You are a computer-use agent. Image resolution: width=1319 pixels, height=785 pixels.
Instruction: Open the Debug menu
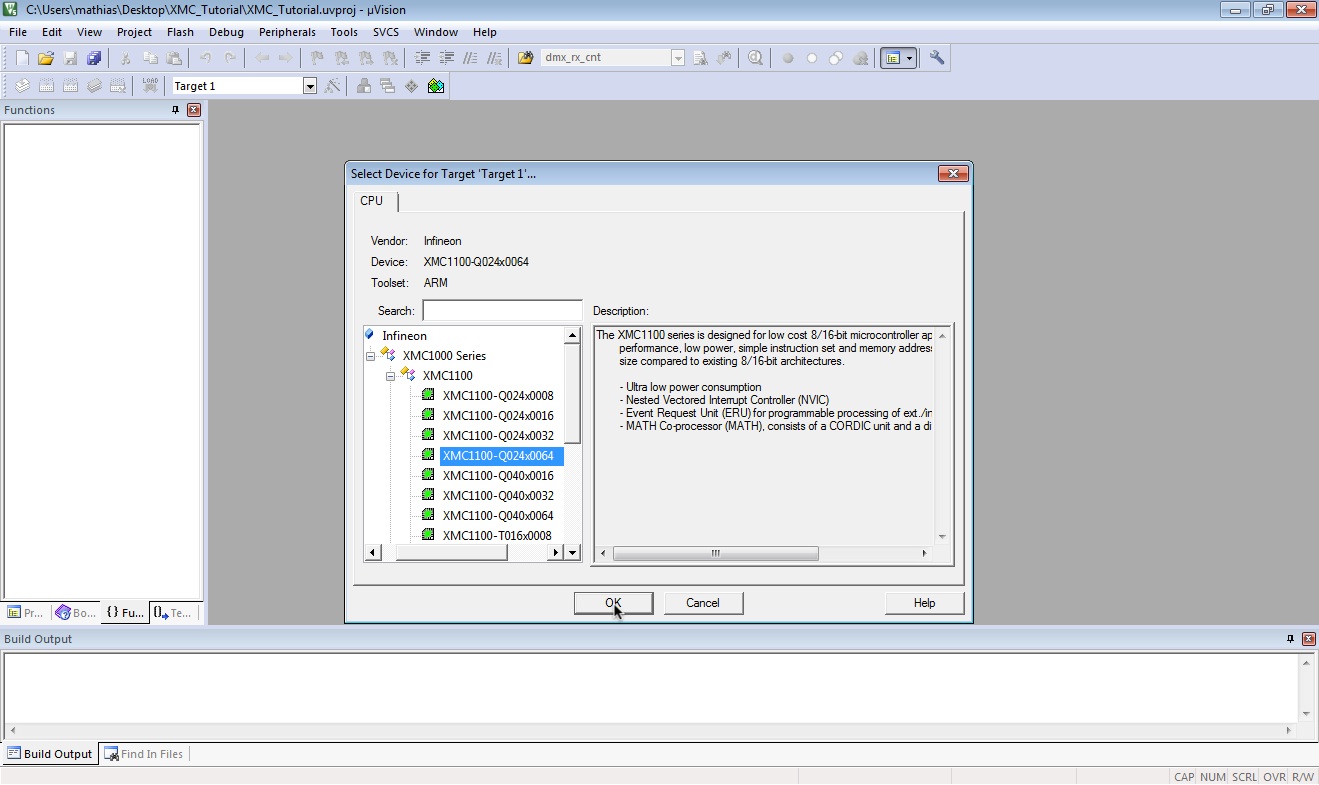pyautogui.click(x=226, y=32)
